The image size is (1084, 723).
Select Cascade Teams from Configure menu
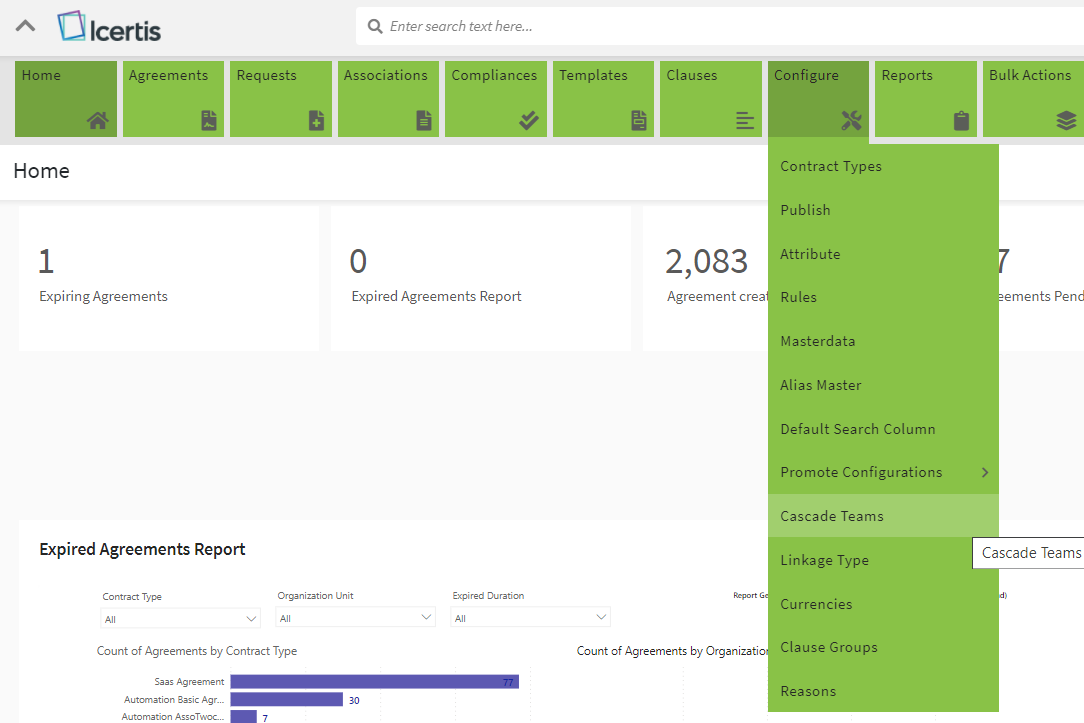[832, 516]
